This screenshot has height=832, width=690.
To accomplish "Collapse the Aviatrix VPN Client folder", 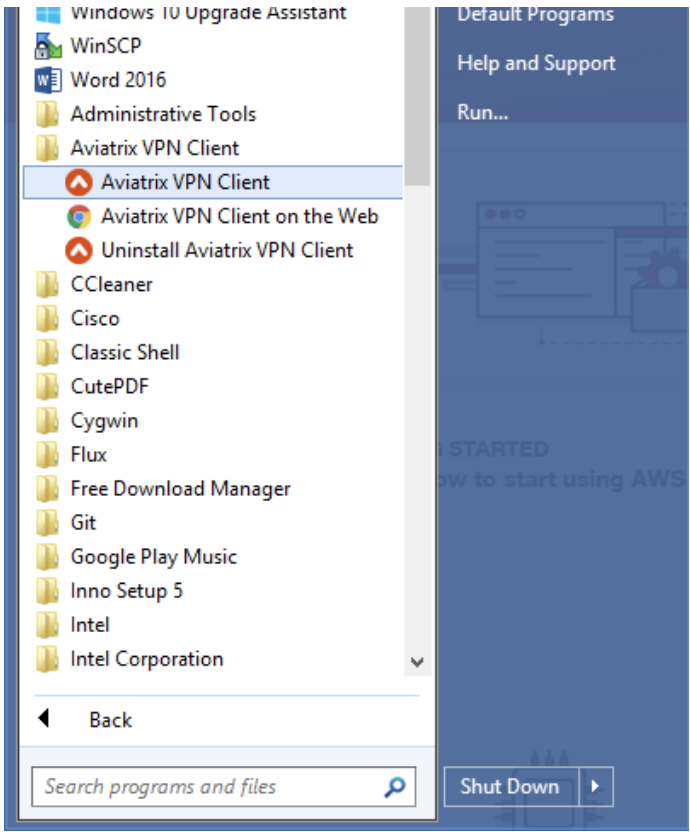I will 155,148.
